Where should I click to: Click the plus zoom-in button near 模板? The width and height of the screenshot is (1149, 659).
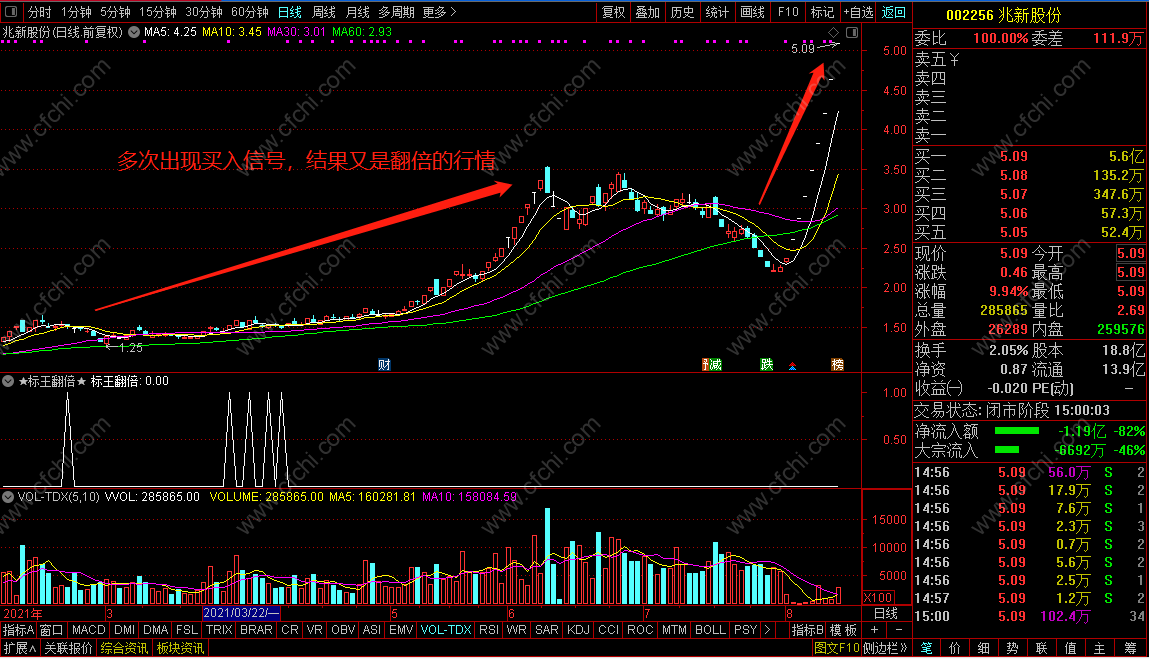coord(874,630)
